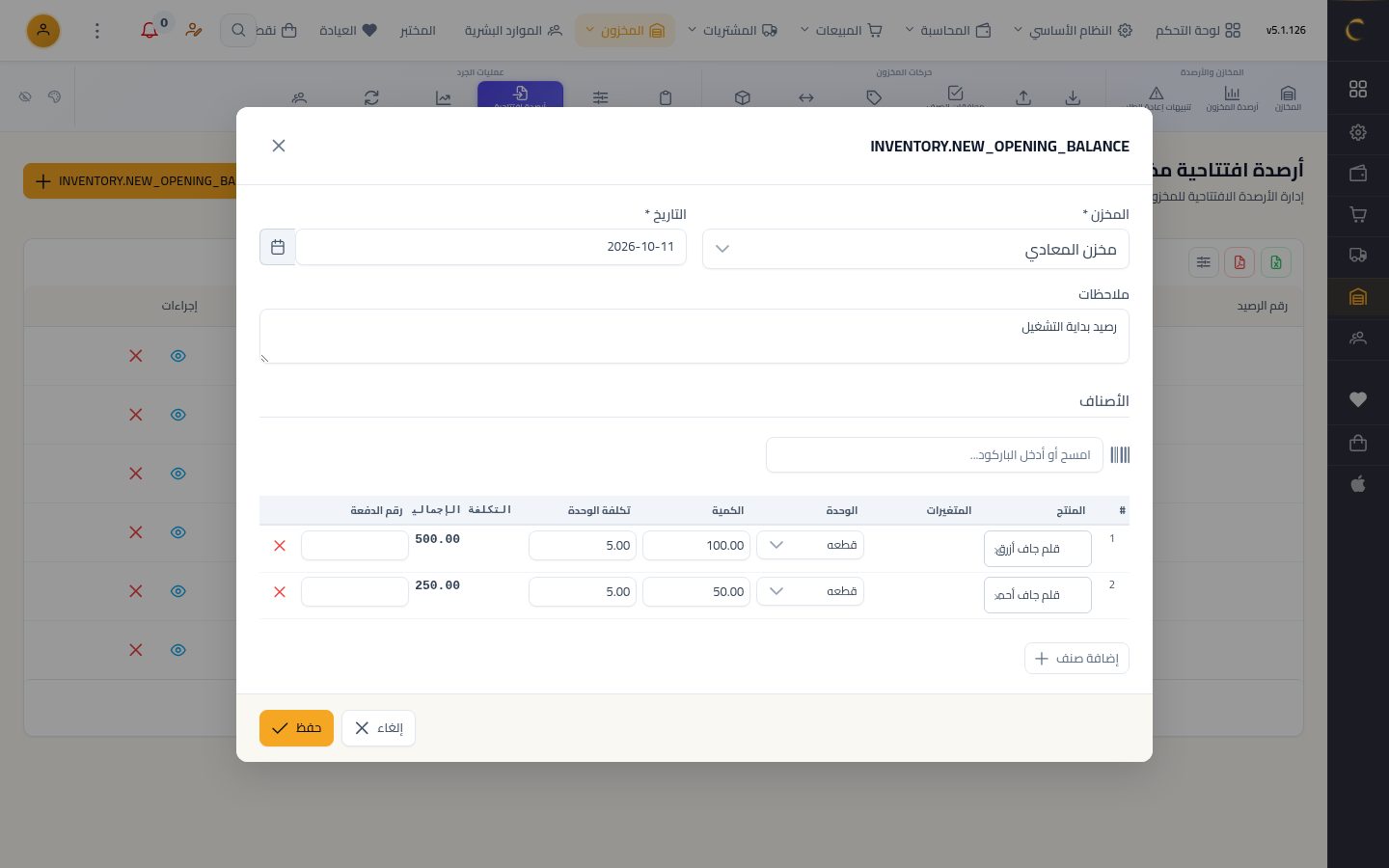Close the opening balance dialog
1389x868 pixels.
pyautogui.click(x=279, y=146)
